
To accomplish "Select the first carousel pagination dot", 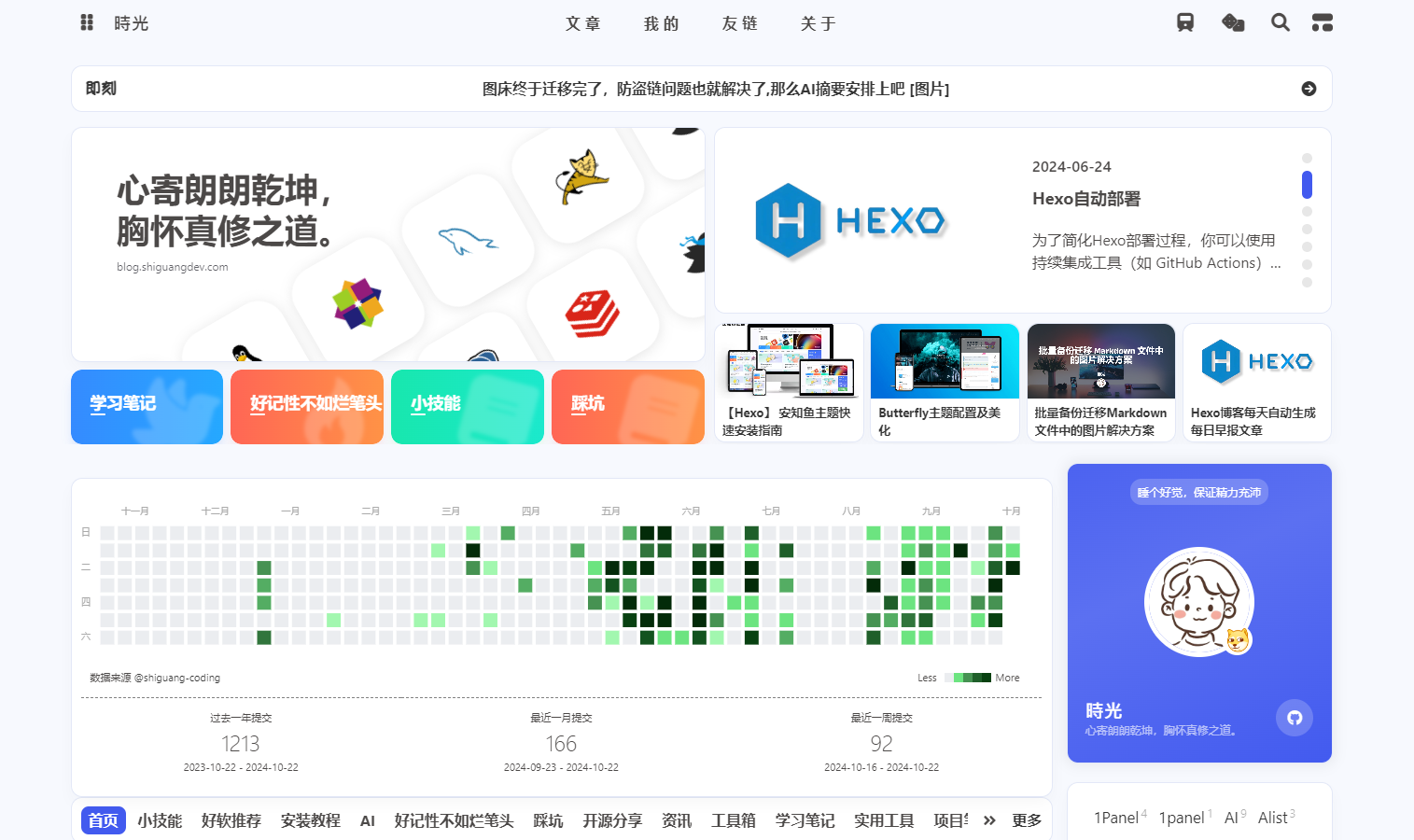I will coord(1307,159).
